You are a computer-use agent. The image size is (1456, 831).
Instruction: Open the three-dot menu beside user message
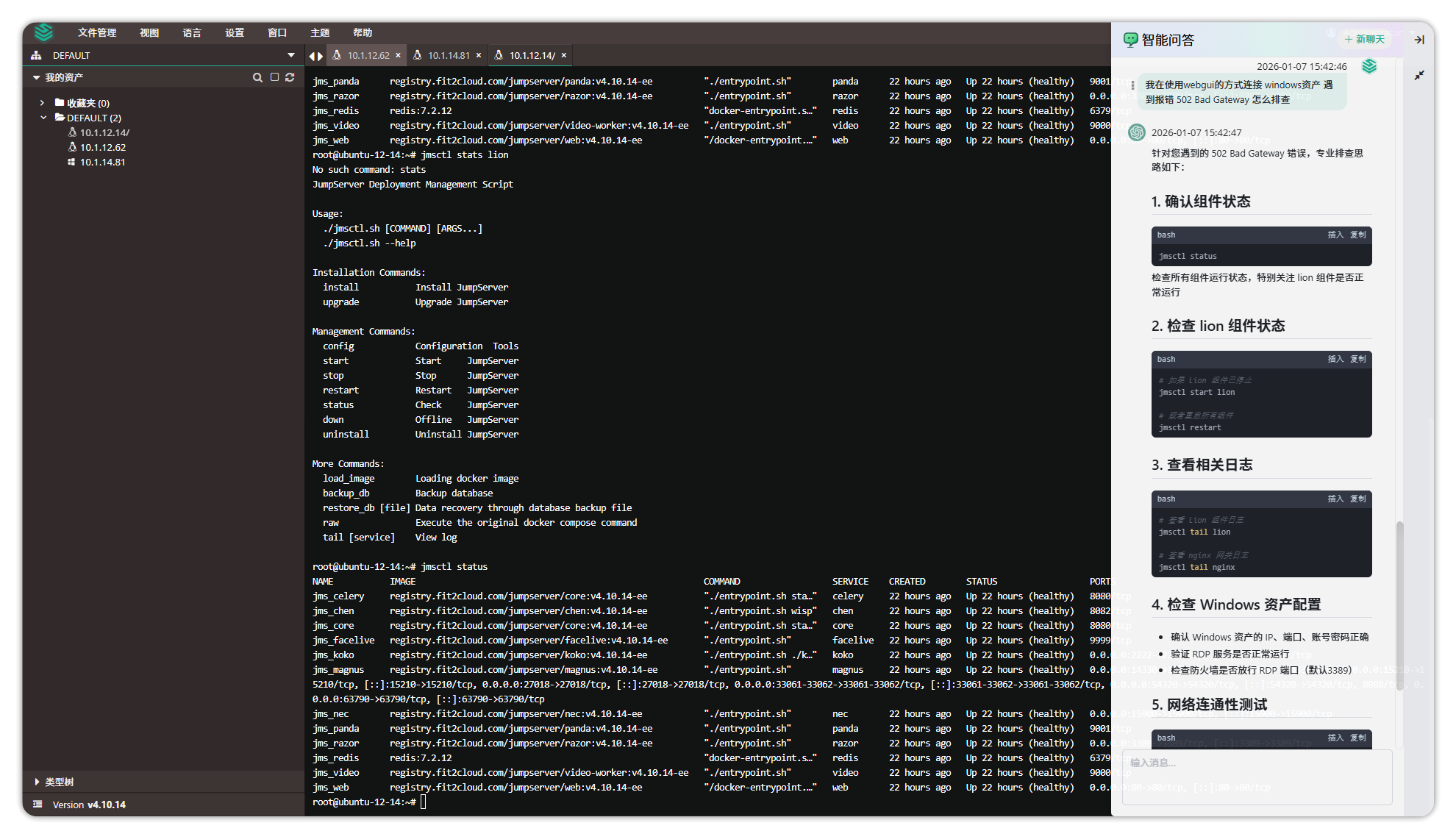click(1132, 85)
